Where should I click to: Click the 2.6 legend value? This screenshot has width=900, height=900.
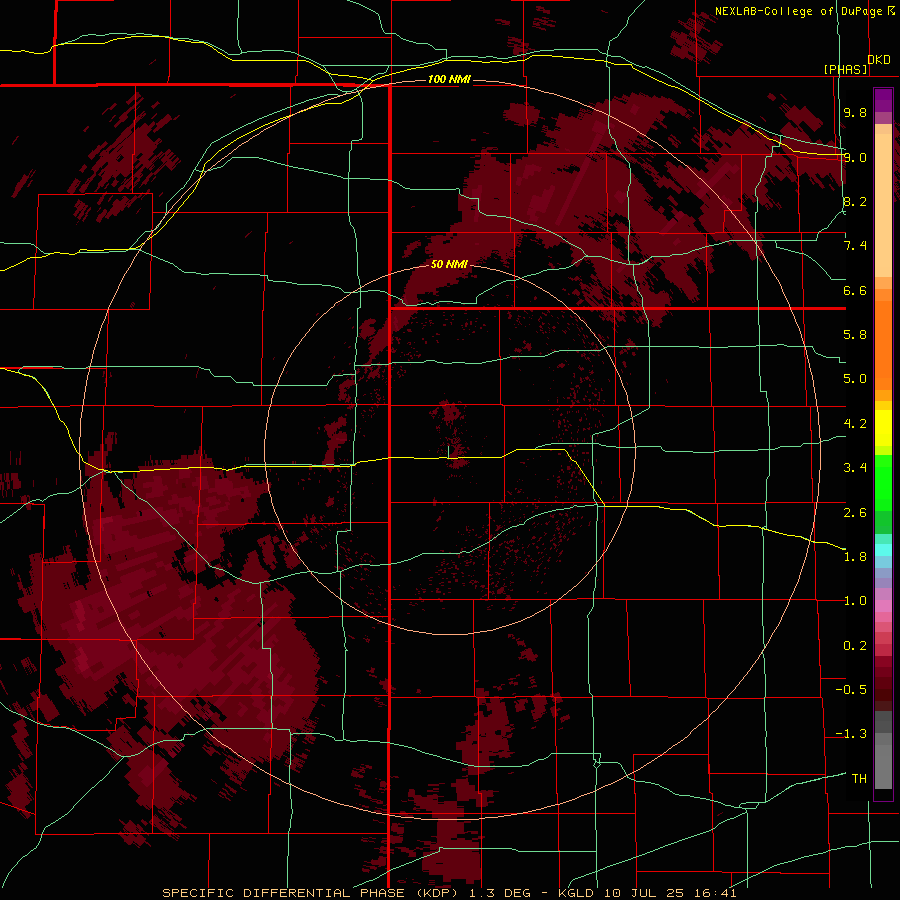coord(855,513)
